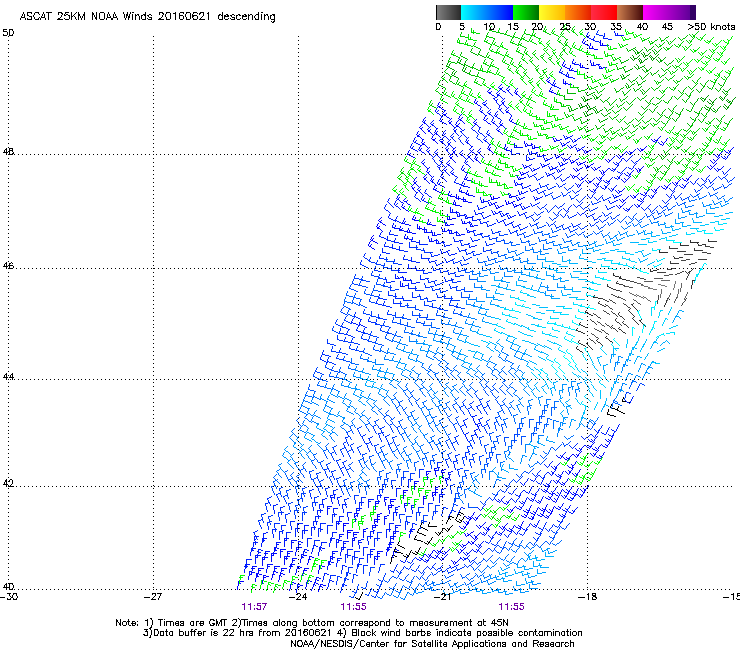
Task: Click the 11:55 time stamp right of -21
Action: (512, 607)
